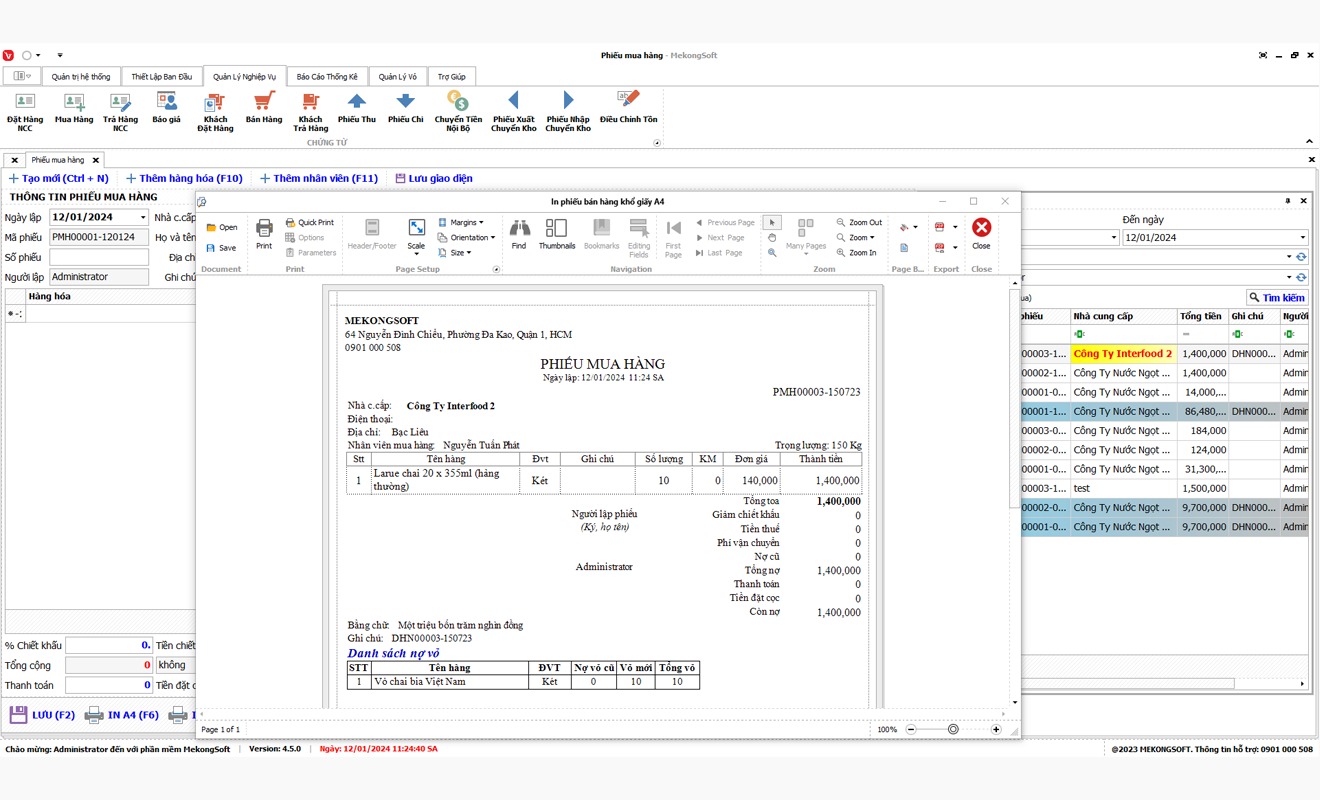The height and width of the screenshot is (800, 1320).
Task: Click the Tìm kiếm search button
Action: (1280, 297)
